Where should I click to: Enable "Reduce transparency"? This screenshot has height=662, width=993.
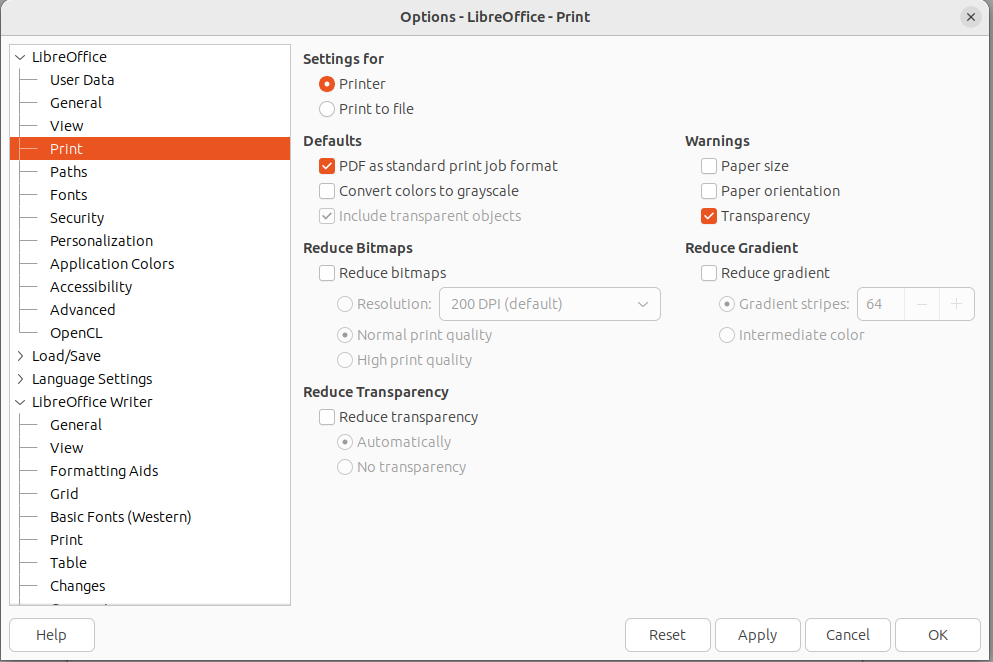click(x=326, y=416)
